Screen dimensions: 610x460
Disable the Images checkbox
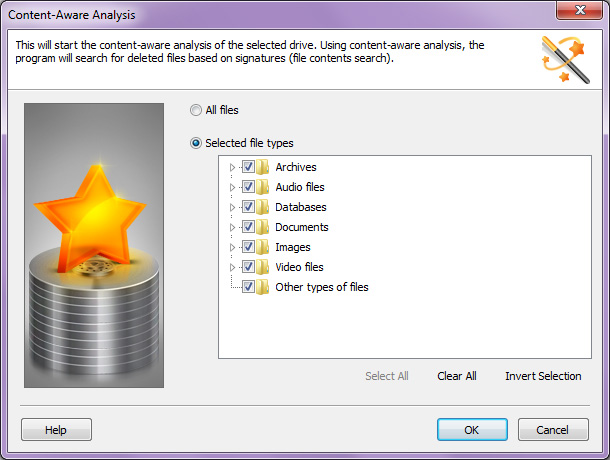248,247
